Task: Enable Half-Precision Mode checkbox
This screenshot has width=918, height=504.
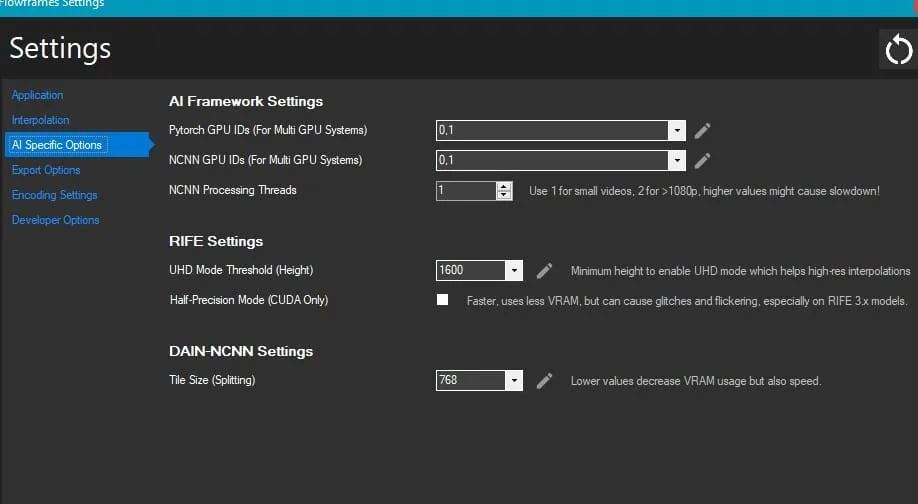Action: (x=443, y=300)
